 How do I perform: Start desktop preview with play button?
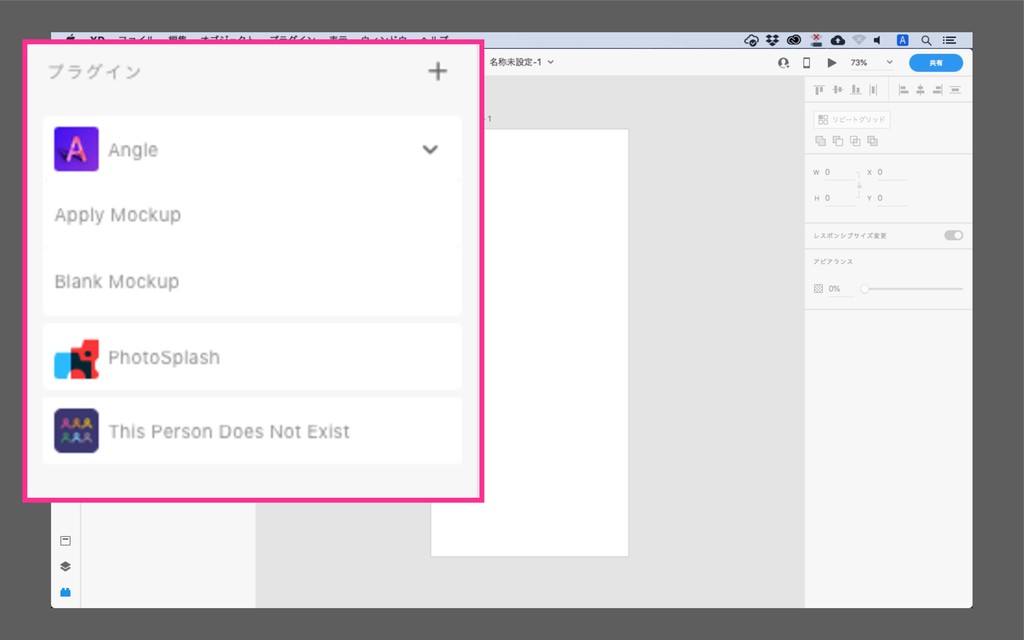(x=831, y=63)
